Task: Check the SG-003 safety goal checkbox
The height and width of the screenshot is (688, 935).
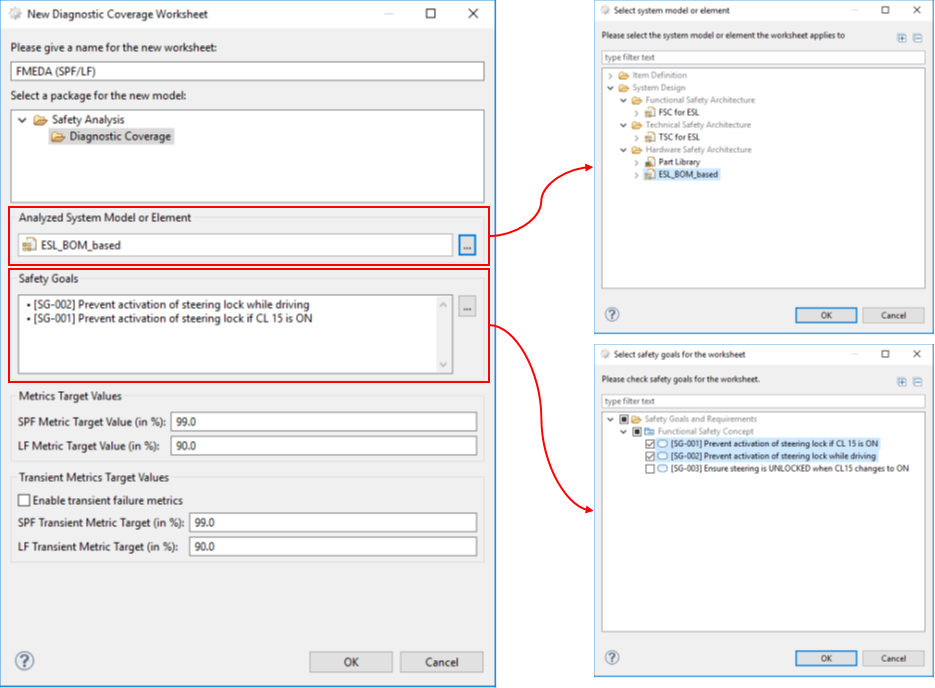Action: point(650,469)
